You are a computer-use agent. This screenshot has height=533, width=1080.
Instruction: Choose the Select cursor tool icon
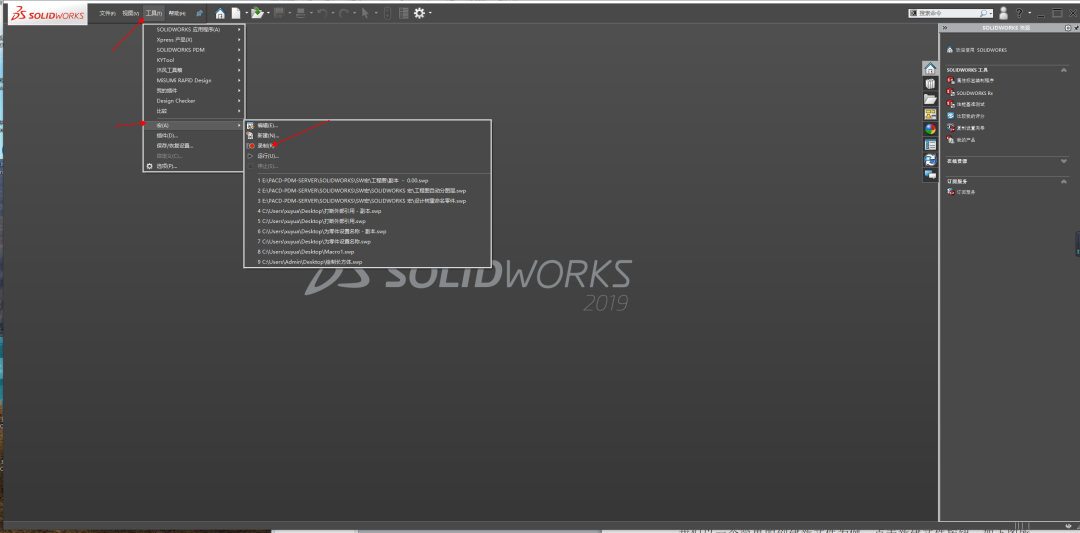click(x=366, y=13)
